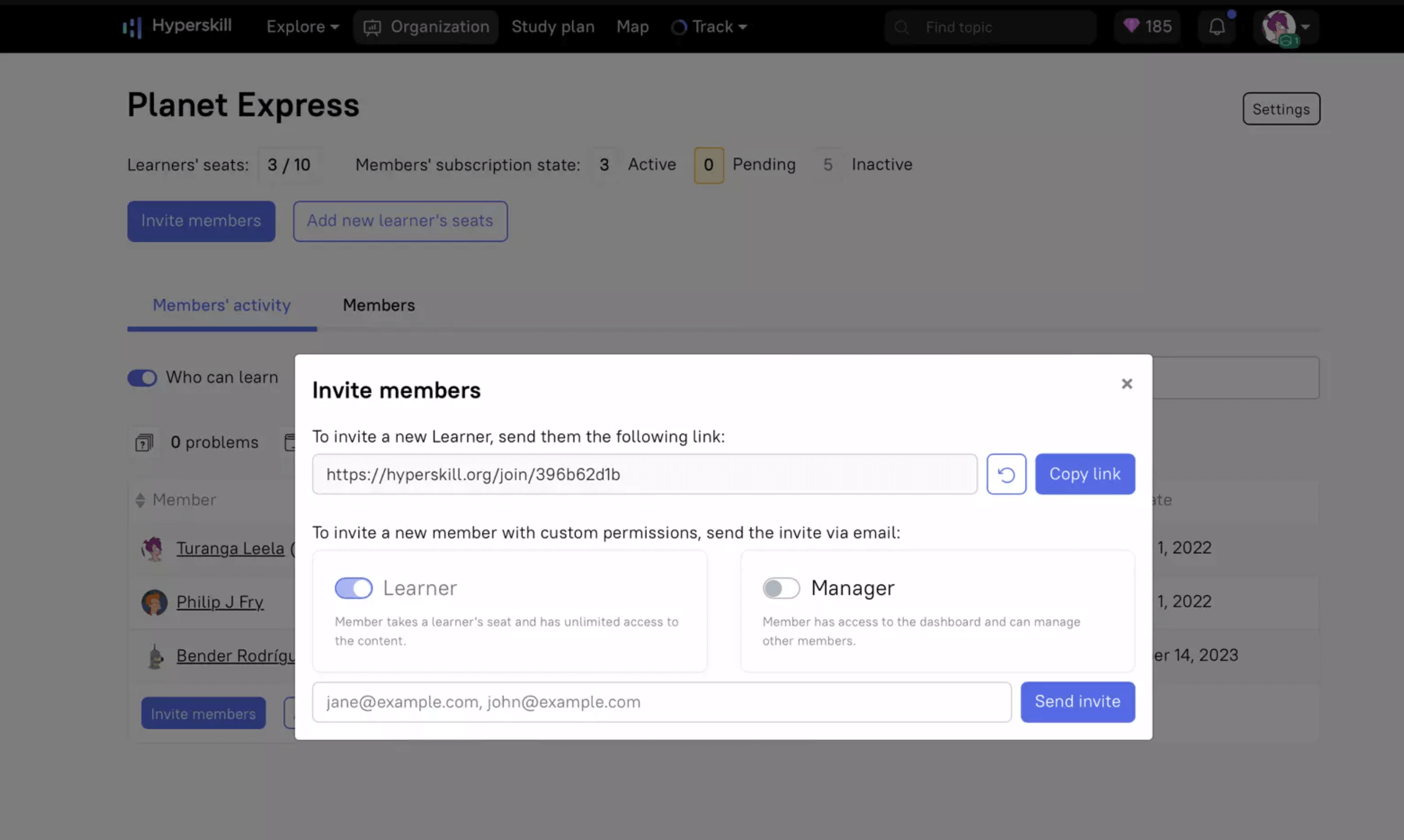1404x840 pixels.
Task: Open the Map page
Action: coord(632,27)
